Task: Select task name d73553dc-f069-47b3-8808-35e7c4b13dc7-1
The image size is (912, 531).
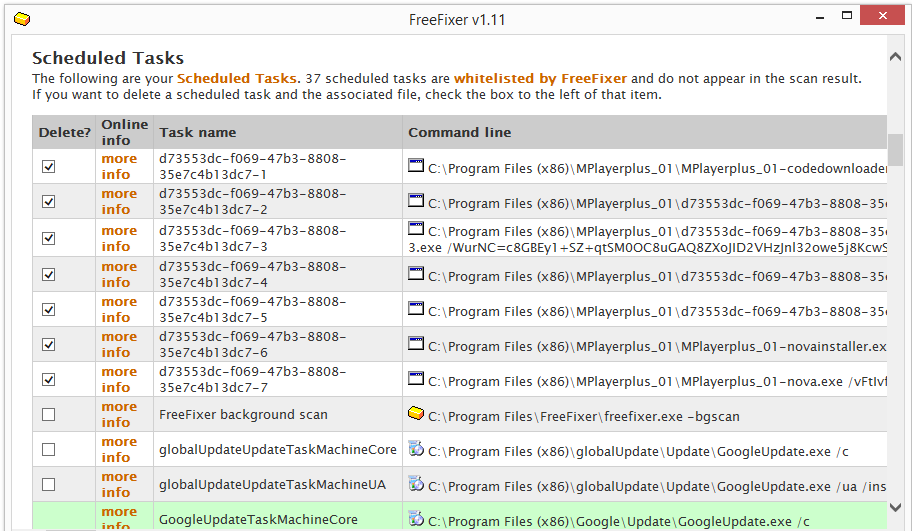Action: pyautogui.click(x=252, y=166)
